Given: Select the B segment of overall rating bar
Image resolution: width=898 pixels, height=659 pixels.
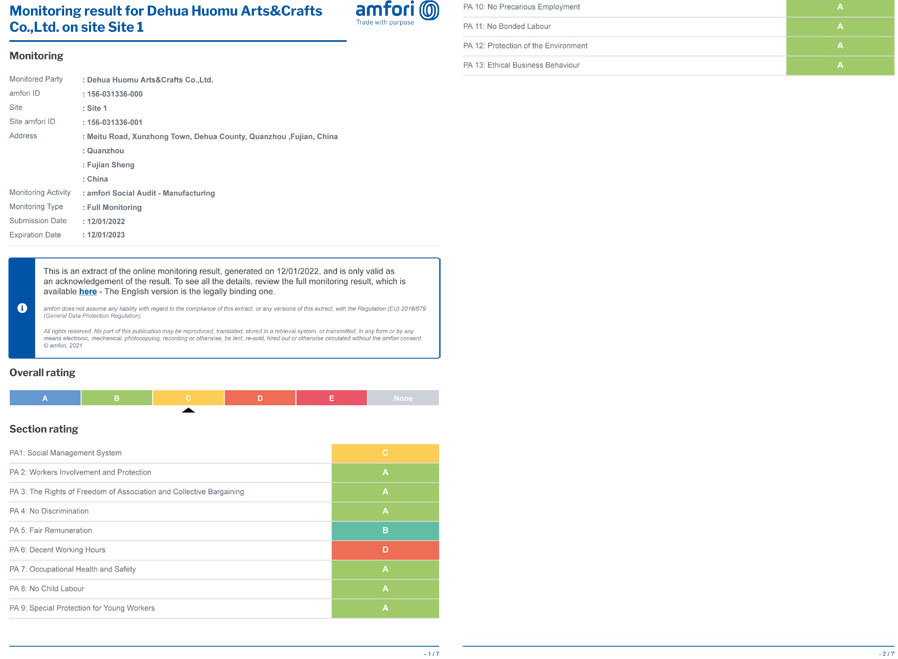Looking at the screenshot, I should pos(117,398).
